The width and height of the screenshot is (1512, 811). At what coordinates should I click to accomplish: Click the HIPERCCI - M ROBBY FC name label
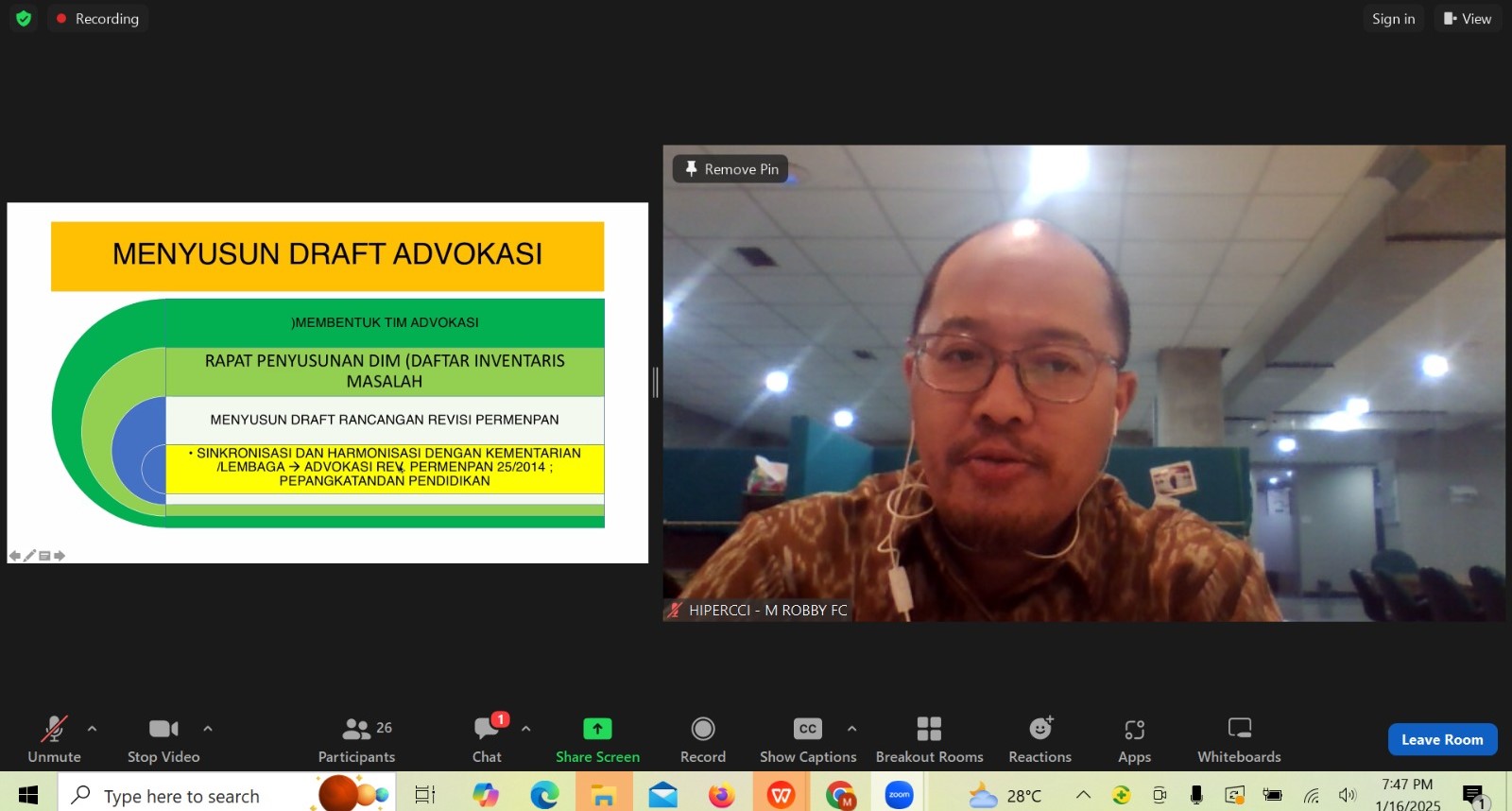[759, 611]
